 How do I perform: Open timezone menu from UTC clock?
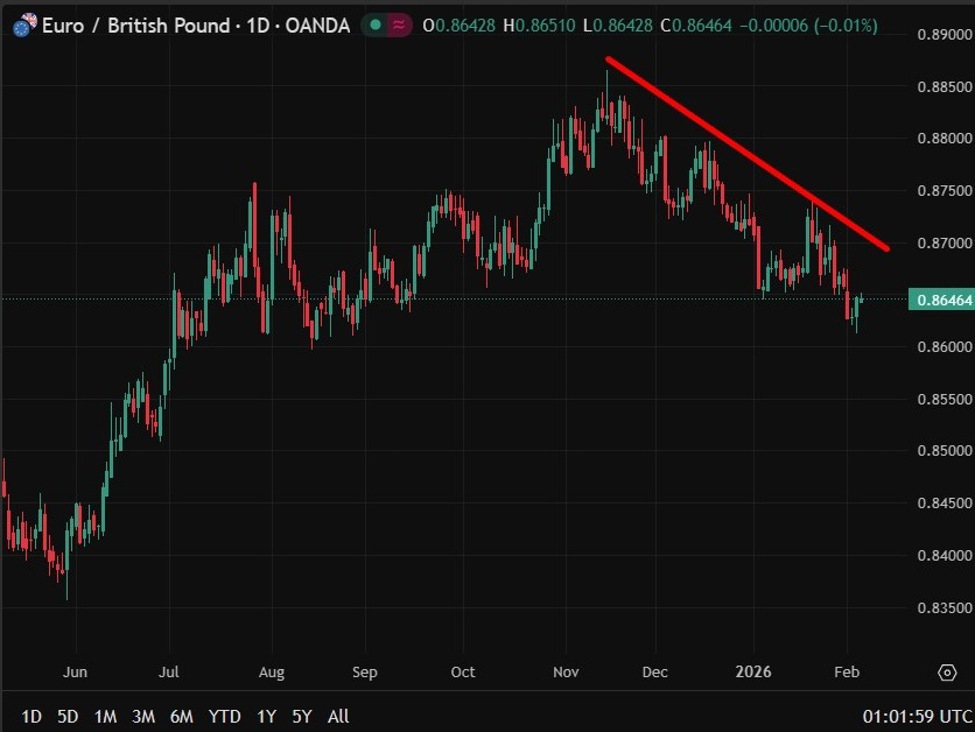[x=916, y=716]
